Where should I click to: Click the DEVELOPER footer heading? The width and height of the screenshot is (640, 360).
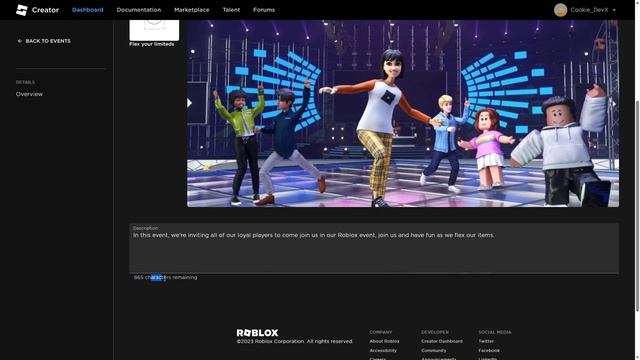coord(435,332)
